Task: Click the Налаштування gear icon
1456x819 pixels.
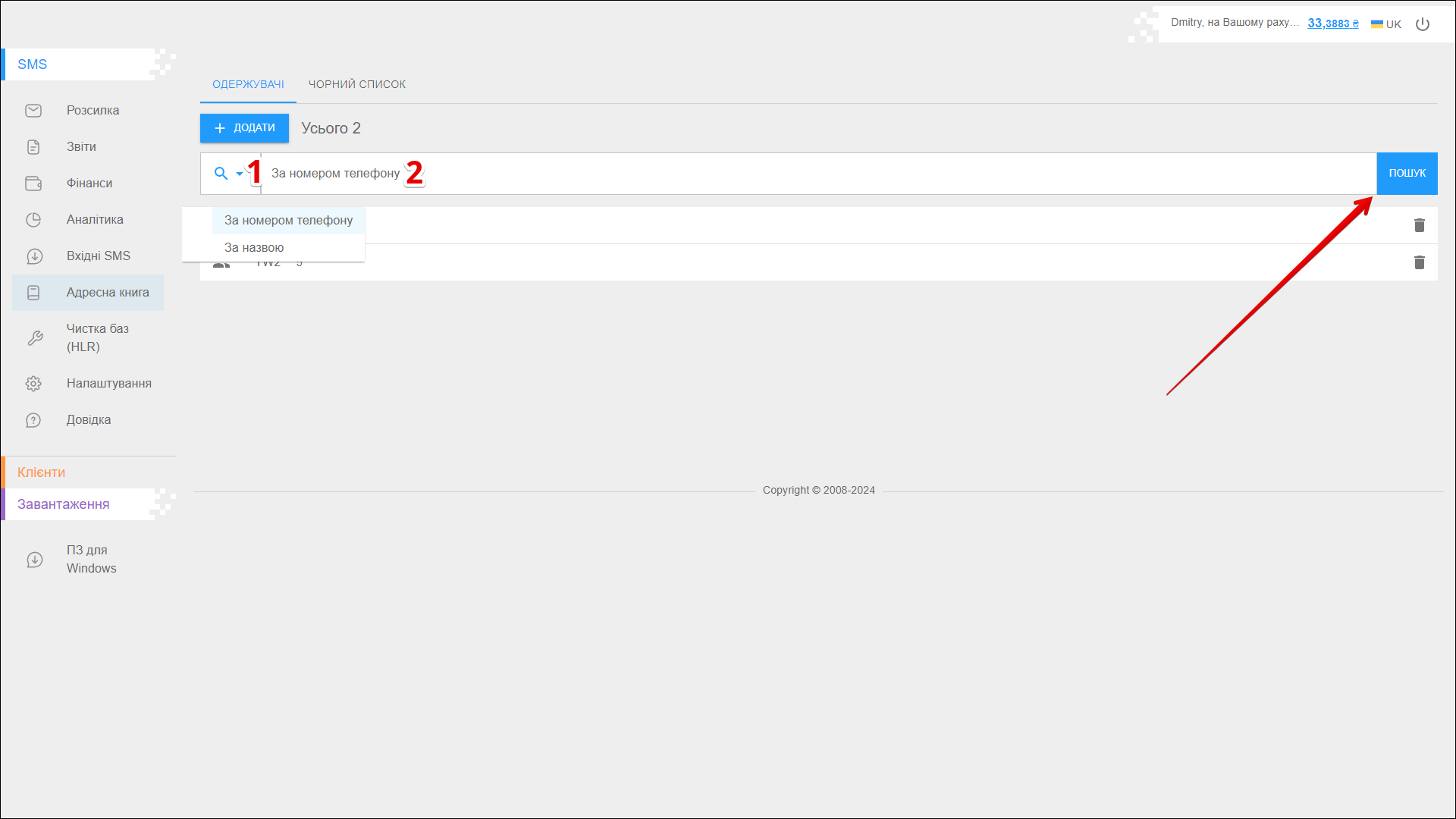Action: [x=33, y=384]
